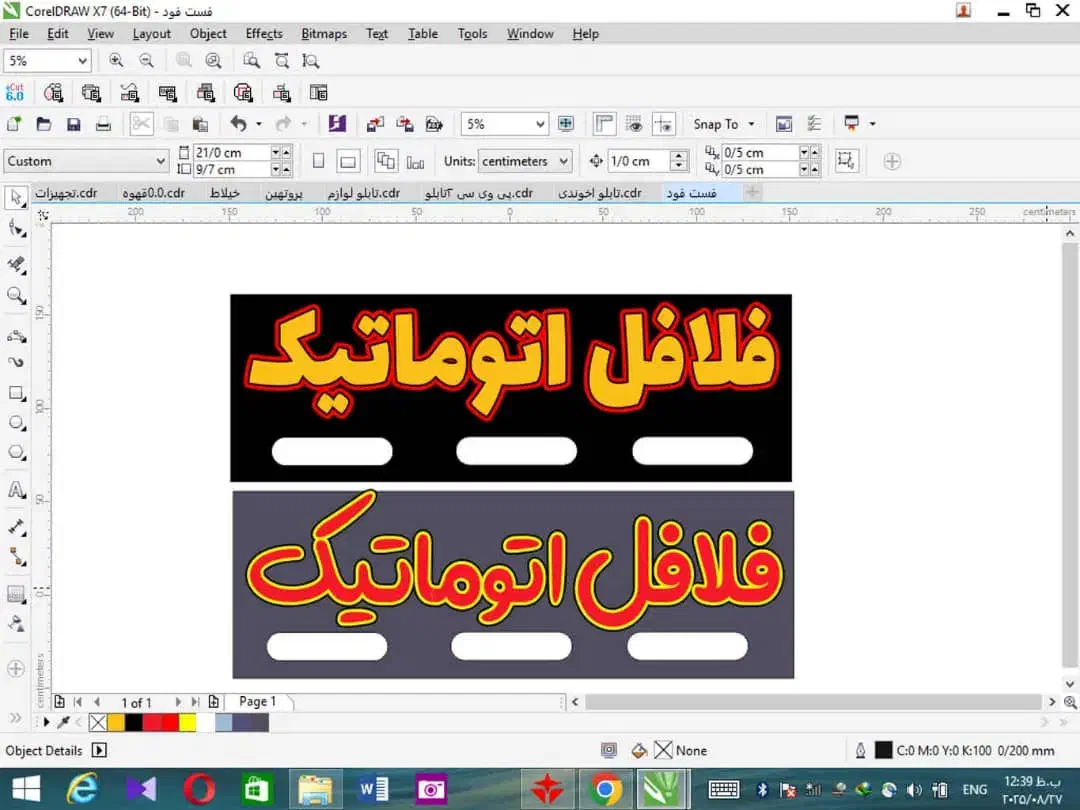Click the Zoom In magnifier icon
This screenshot has height=810, width=1080.
click(x=116, y=61)
